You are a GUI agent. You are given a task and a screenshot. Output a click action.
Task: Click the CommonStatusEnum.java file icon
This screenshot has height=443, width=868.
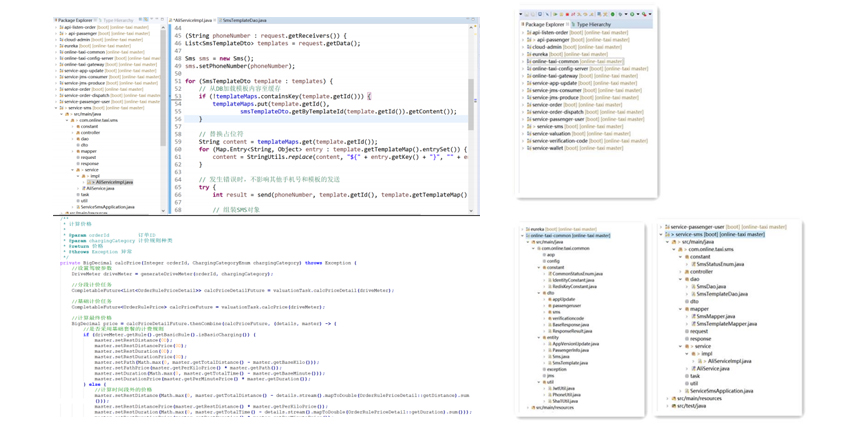pos(550,274)
